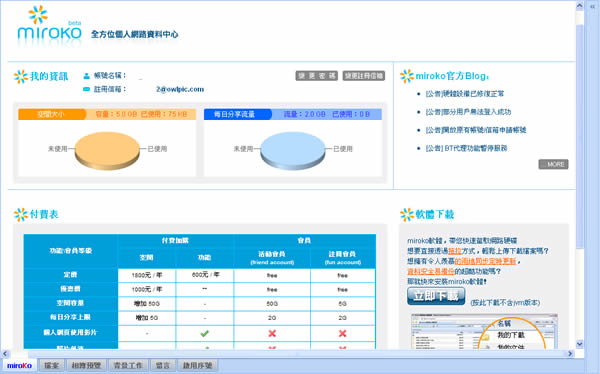The width and height of the screenshot is (600, 374).
Task: Open blog post about 硬碟設備已修復正常
Action: [465, 94]
